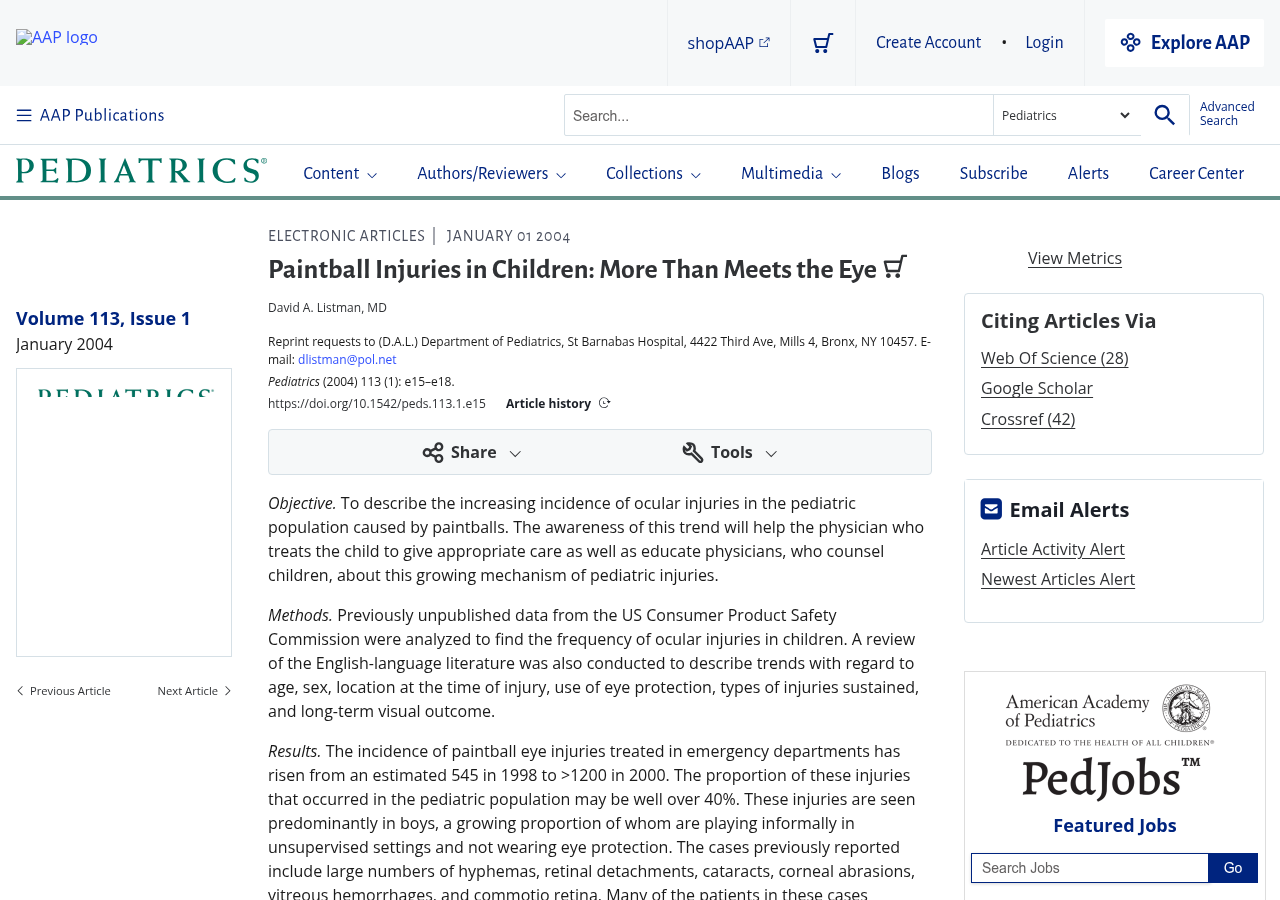Click author David A. Listman, MD
1280x900 pixels.
coord(327,308)
